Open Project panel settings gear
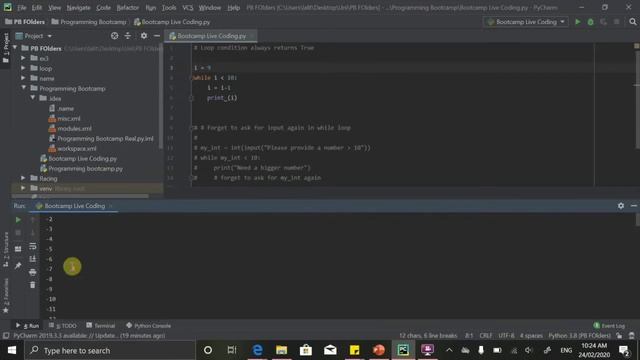 point(144,36)
